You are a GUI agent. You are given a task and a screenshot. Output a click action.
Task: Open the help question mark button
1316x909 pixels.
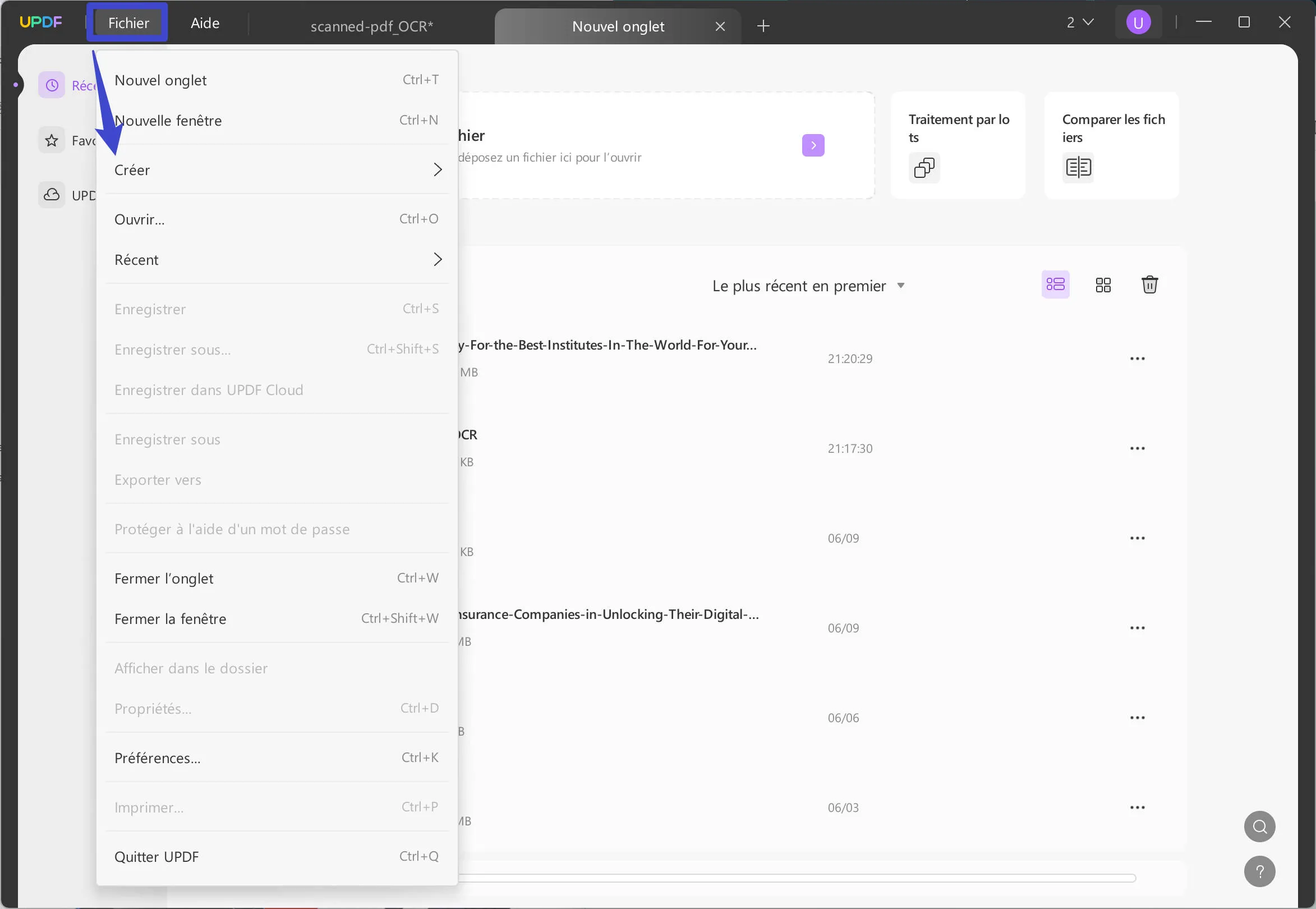click(x=1260, y=871)
